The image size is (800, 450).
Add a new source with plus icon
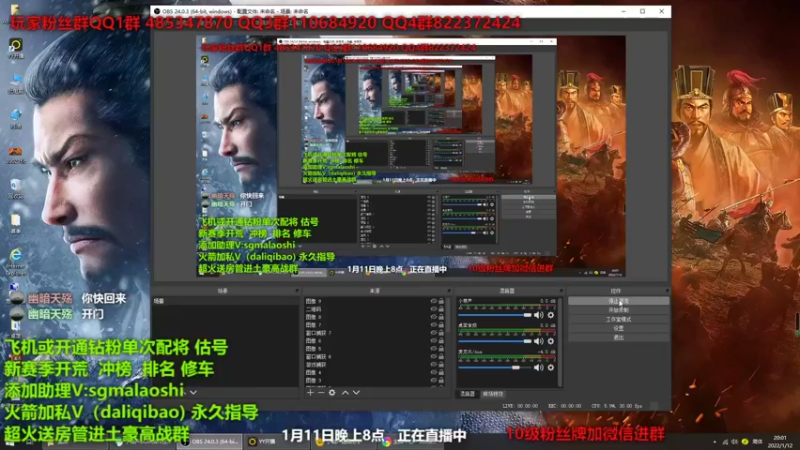pos(310,392)
